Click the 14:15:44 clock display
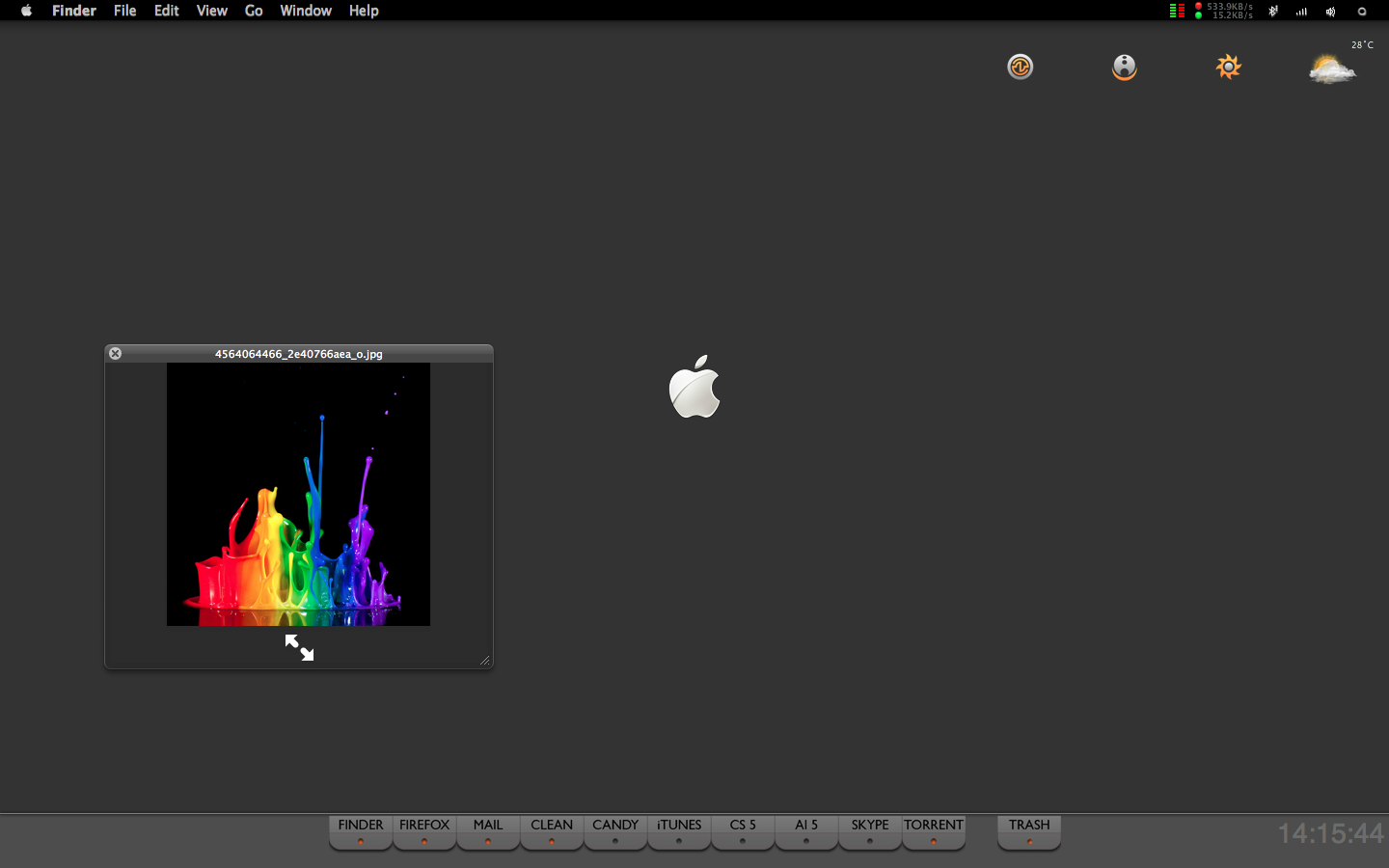Screen dimensions: 1389x868 1330,833
